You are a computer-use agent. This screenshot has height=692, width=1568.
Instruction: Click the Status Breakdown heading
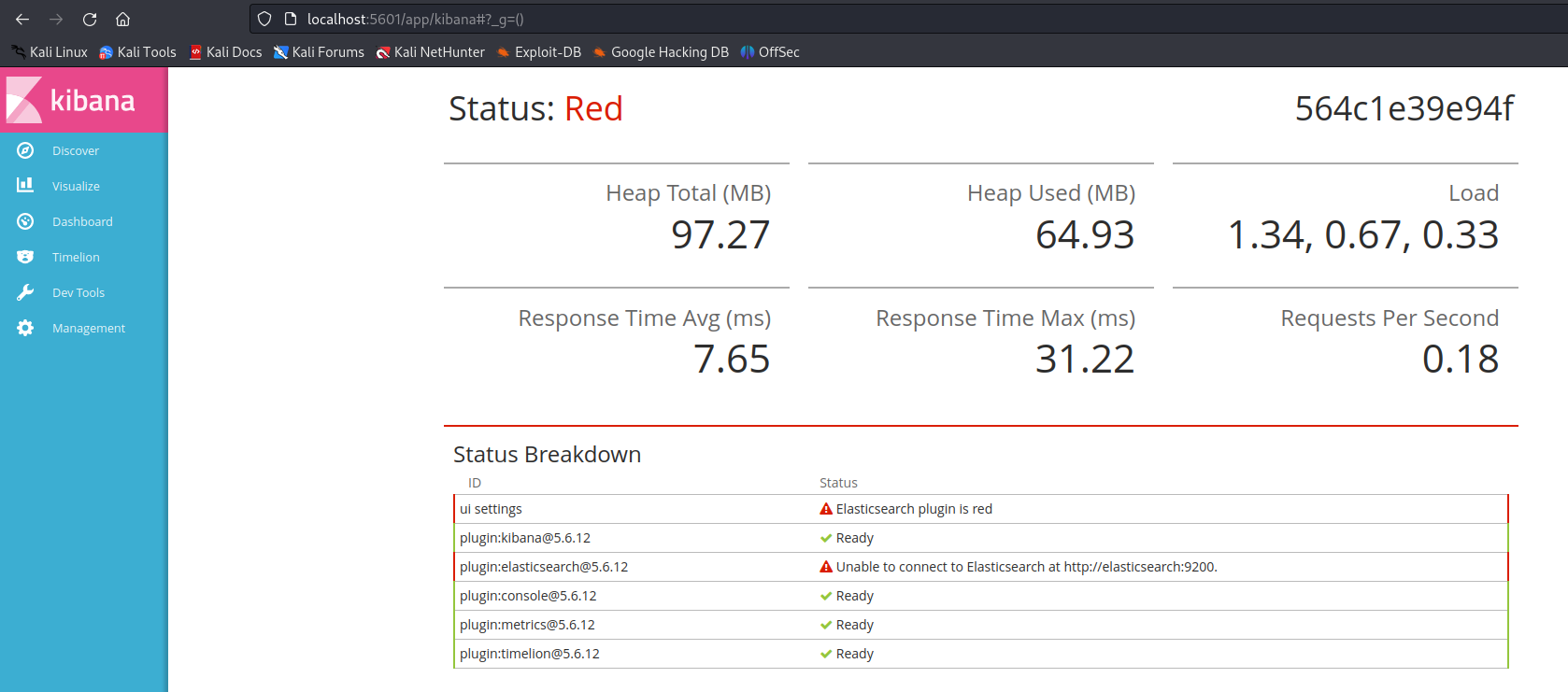point(548,455)
